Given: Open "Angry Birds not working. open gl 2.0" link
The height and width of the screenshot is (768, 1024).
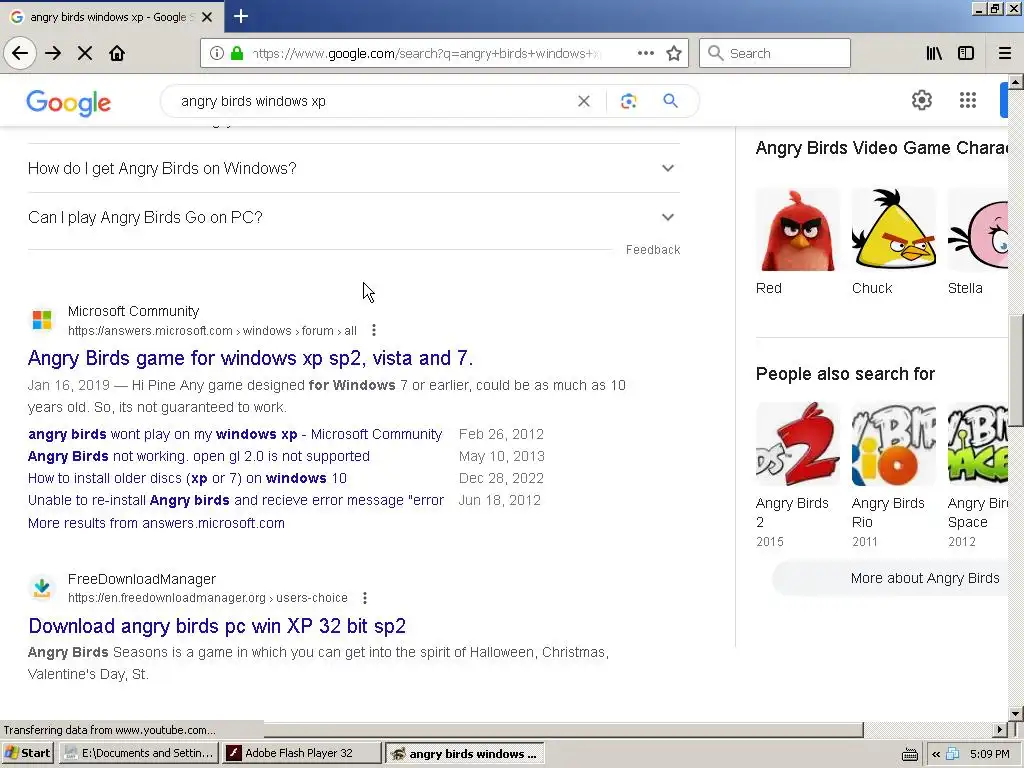Looking at the screenshot, I should [x=199, y=456].
